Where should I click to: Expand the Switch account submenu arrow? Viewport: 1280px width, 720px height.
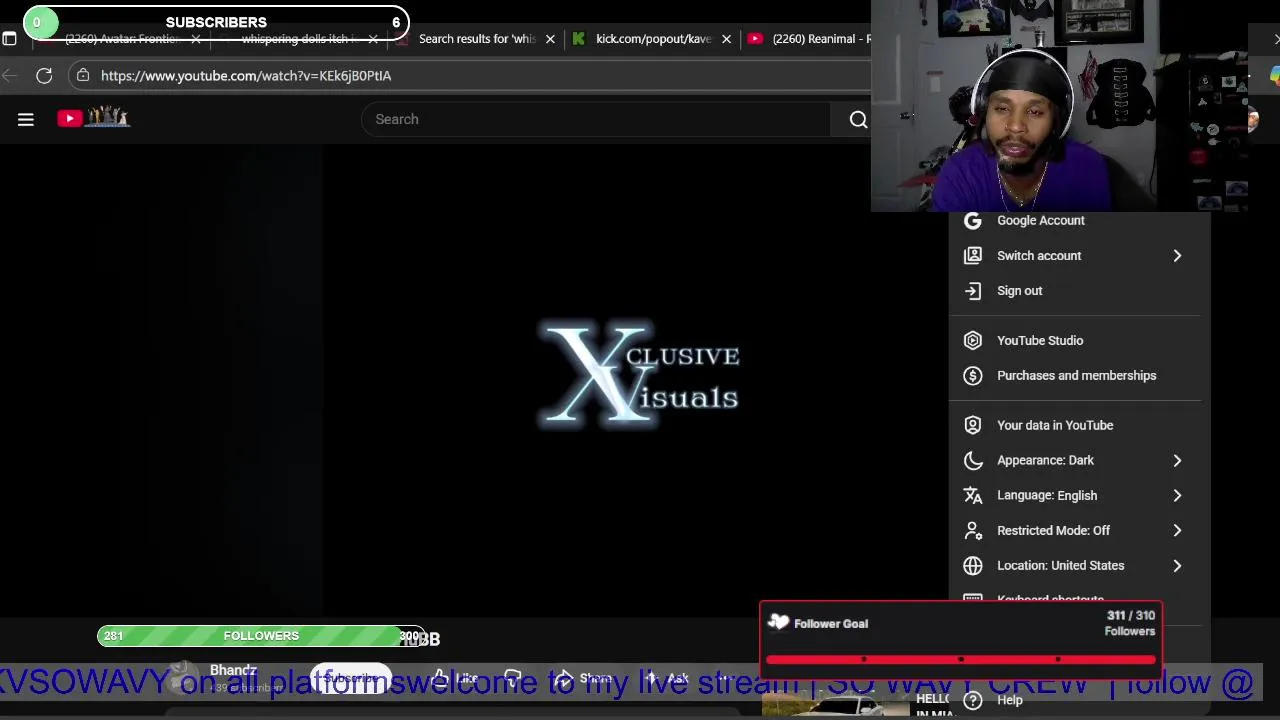tap(1177, 256)
